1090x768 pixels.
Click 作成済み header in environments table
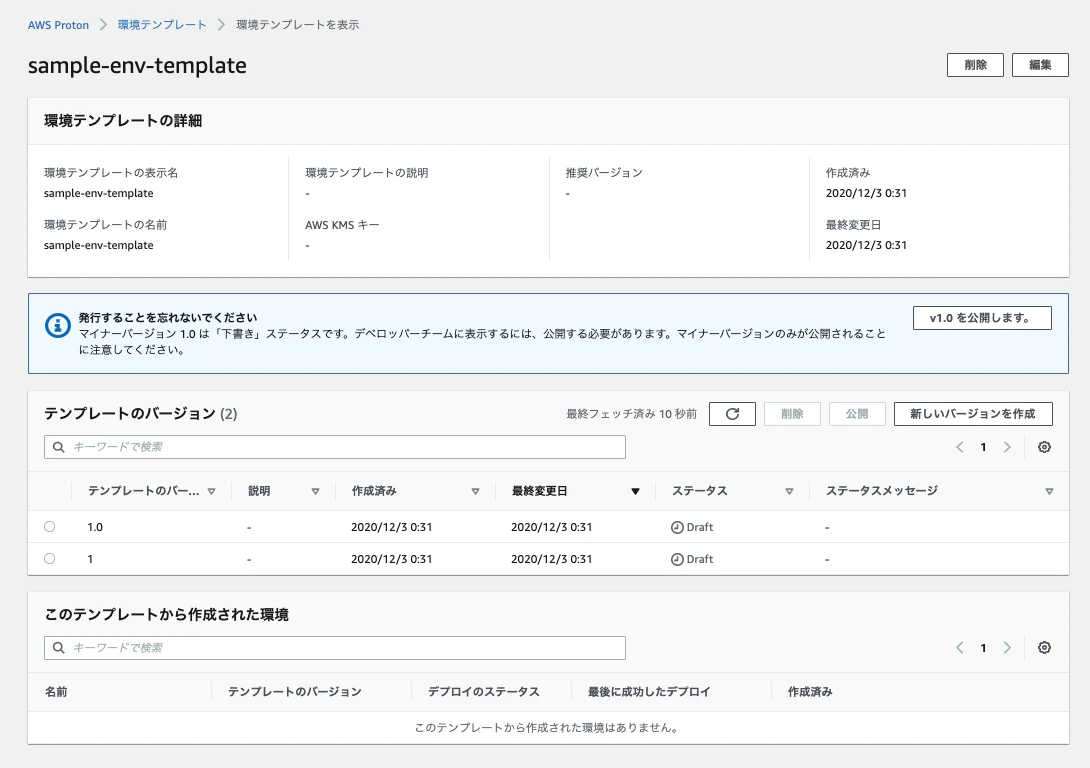pos(810,692)
